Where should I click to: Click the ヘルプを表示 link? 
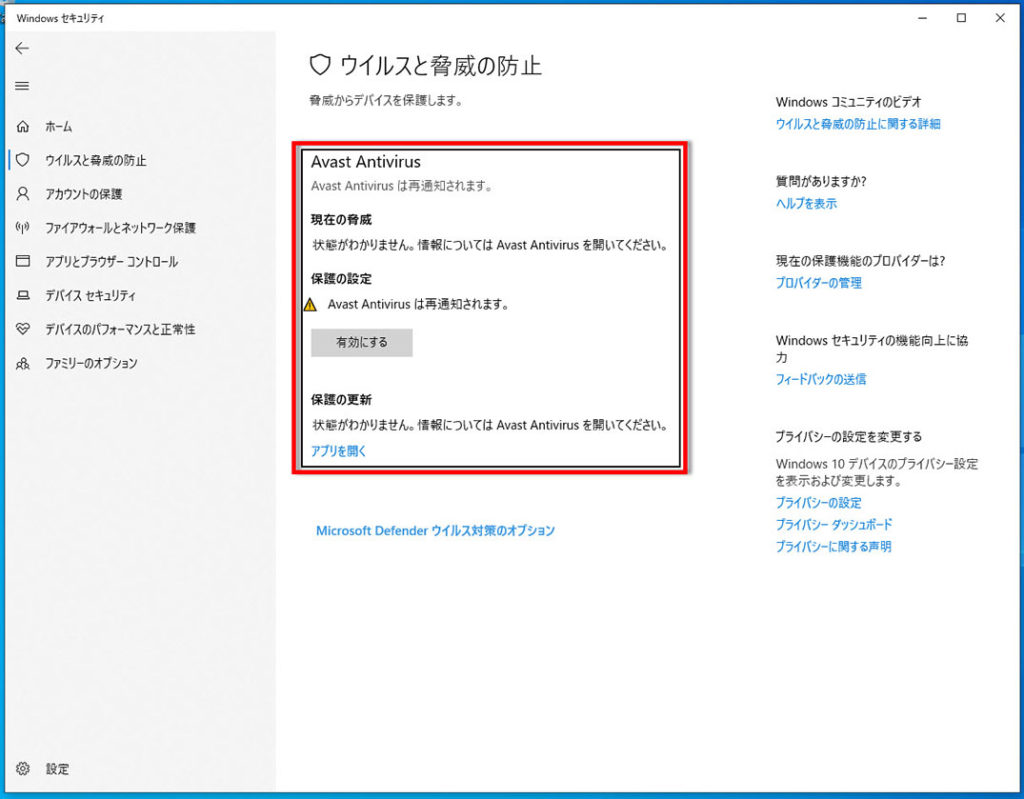pyautogui.click(x=806, y=203)
